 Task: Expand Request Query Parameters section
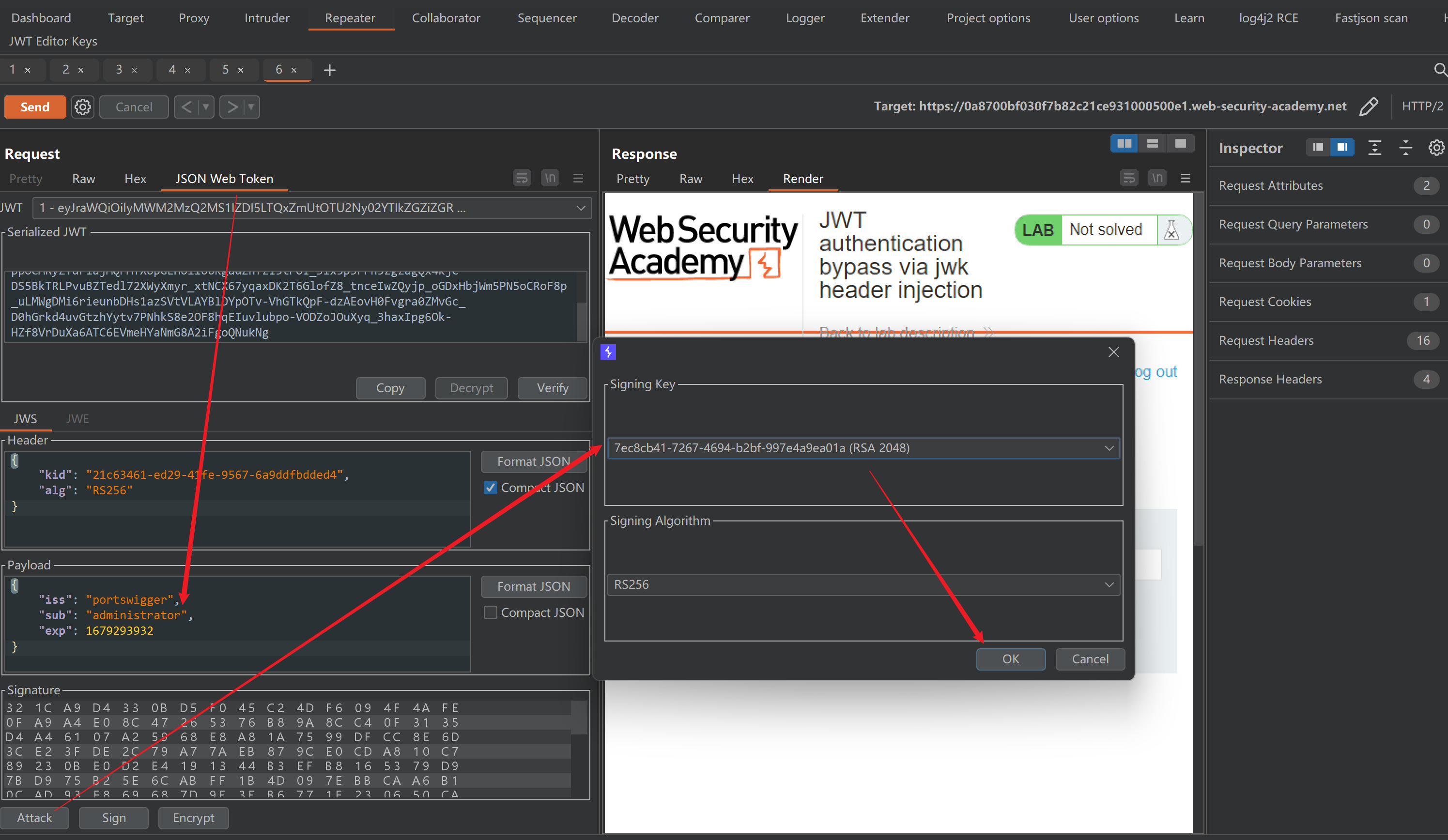pos(1328,224)
